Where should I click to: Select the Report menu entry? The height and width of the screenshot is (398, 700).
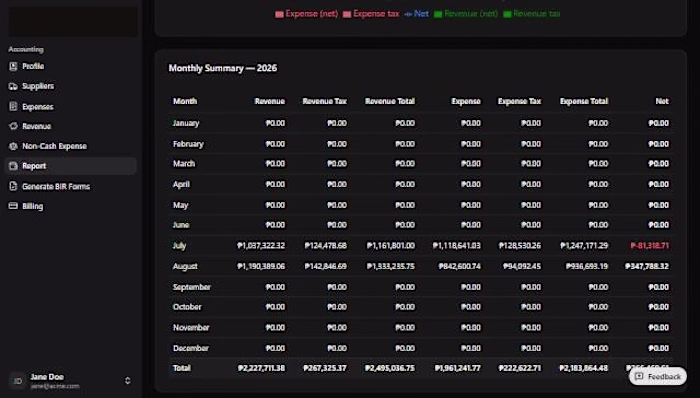pos(71,166)
